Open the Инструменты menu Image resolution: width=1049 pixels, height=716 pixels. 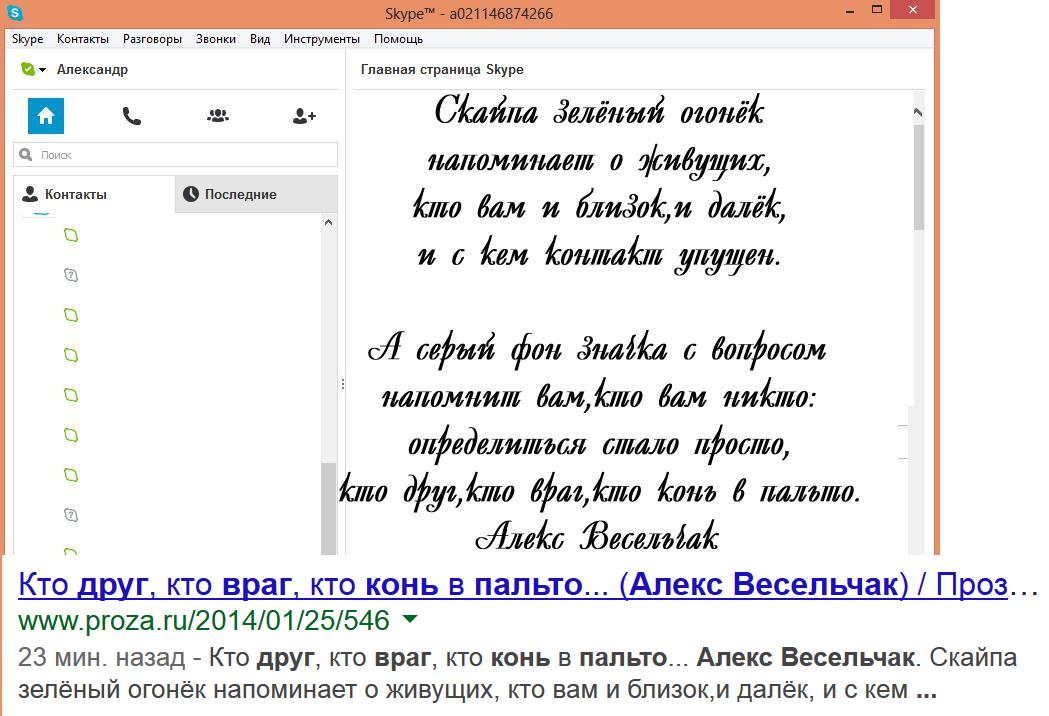click(321, 39)
